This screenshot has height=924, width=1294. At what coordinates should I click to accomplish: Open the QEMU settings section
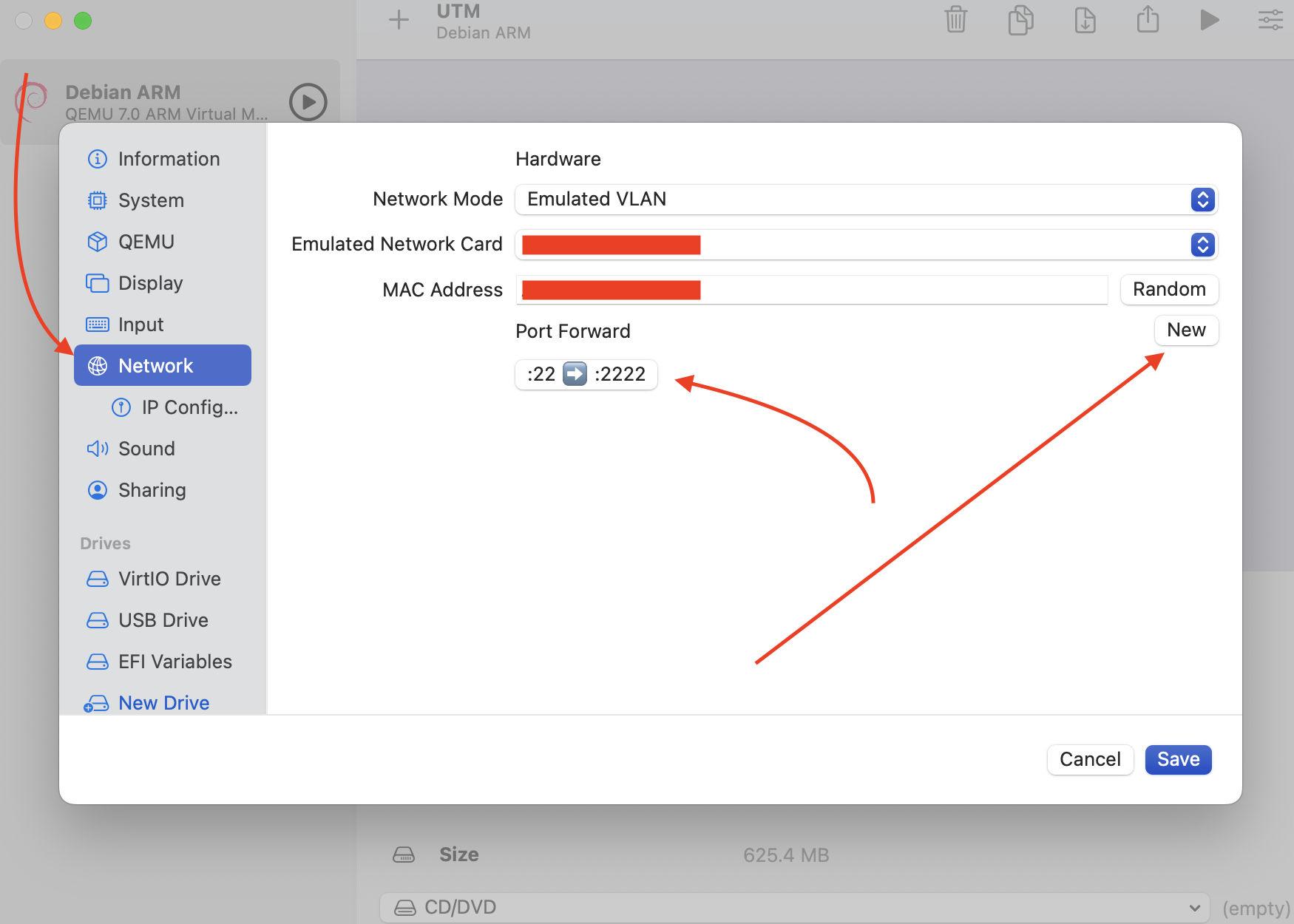pyautogui.click(x=163, y=242)
